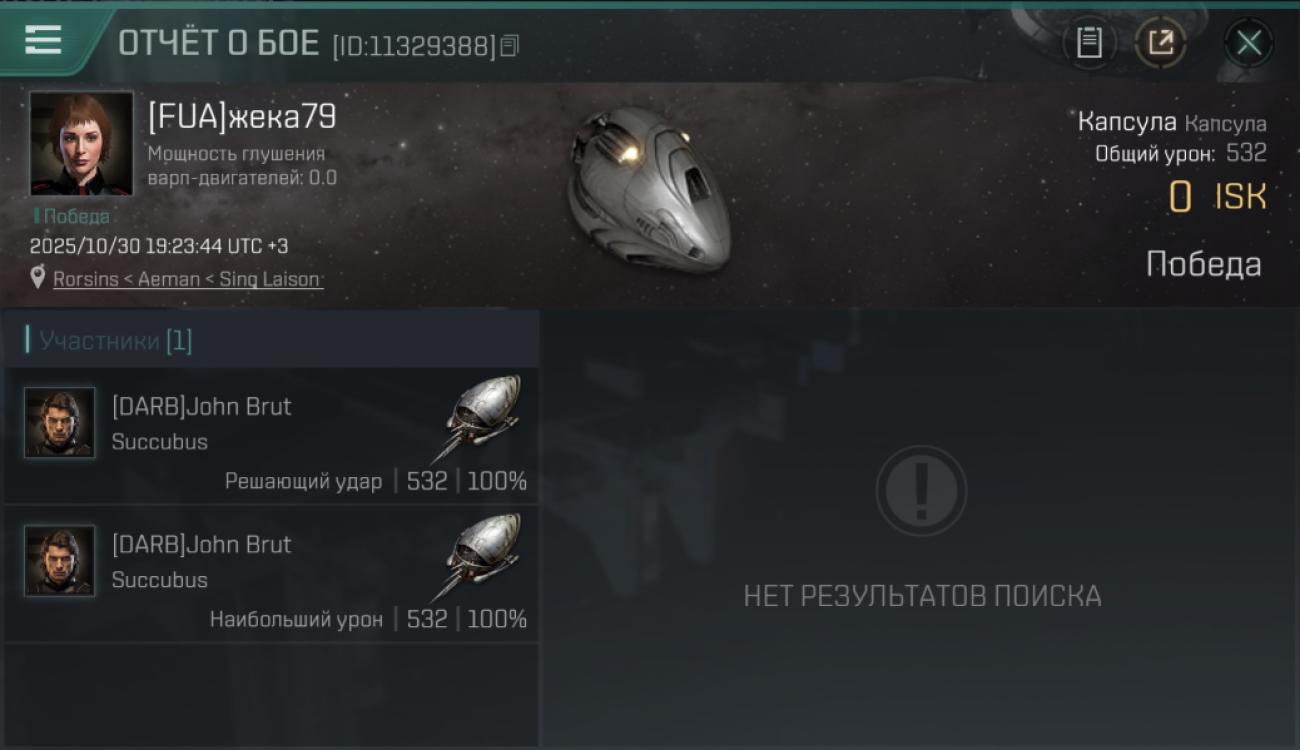The image size is (1300, 750).
Task: Click the location pin icon
Action: tap(38, 279)
